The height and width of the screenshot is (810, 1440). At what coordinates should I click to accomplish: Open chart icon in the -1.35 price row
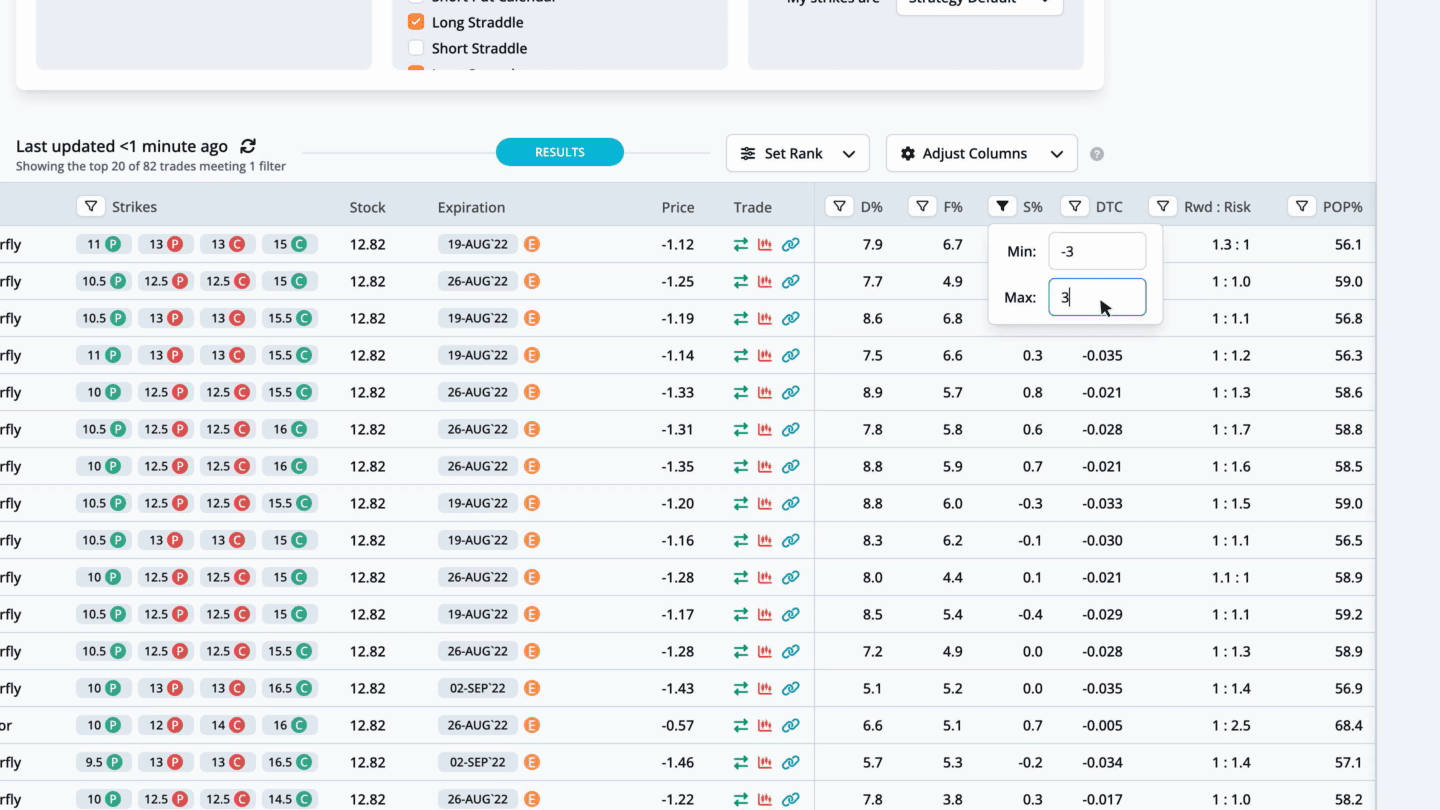(x=765, y=466)
